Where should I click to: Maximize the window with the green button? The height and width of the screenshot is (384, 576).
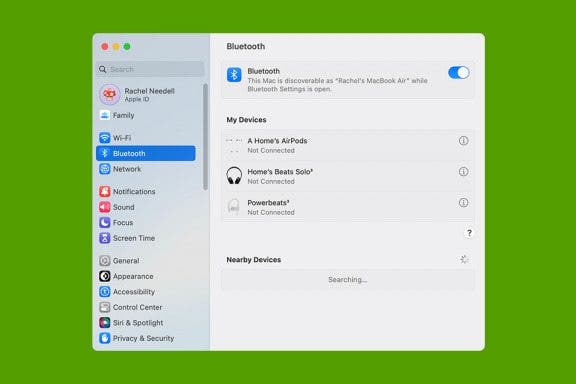[127, 47]
